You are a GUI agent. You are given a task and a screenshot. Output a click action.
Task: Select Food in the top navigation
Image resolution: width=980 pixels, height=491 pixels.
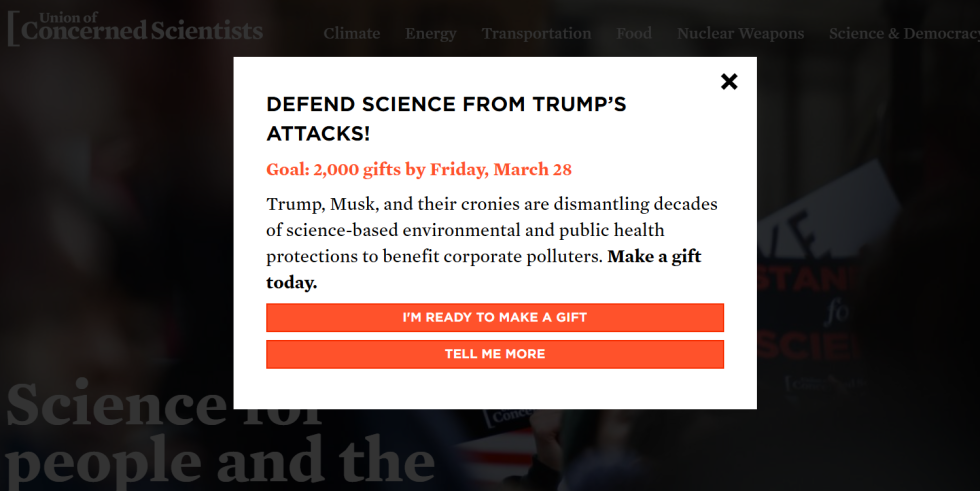[x=634, y=33]
